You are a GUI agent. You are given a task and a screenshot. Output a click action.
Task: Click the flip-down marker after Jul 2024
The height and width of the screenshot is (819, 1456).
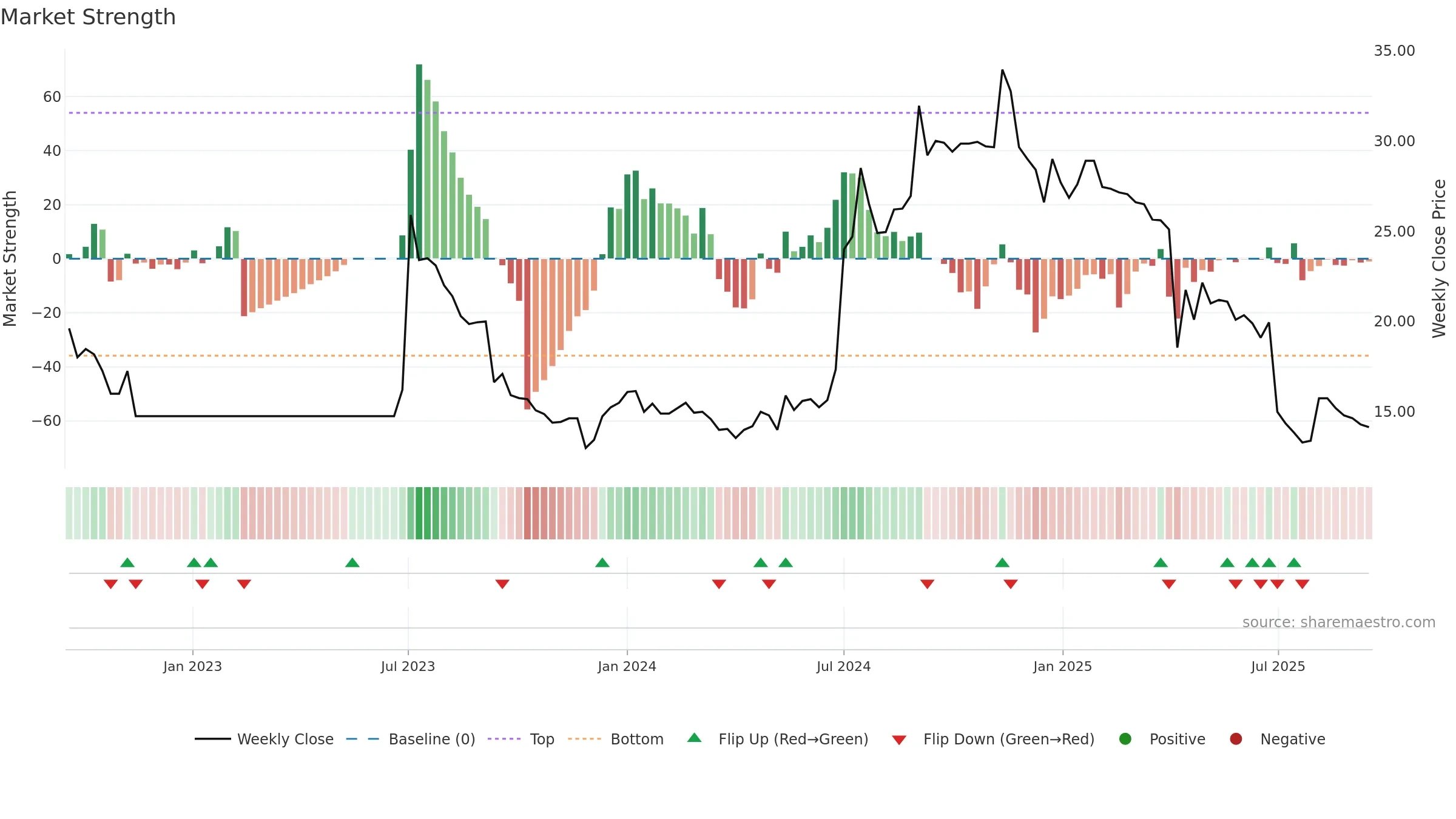point(927,584)
